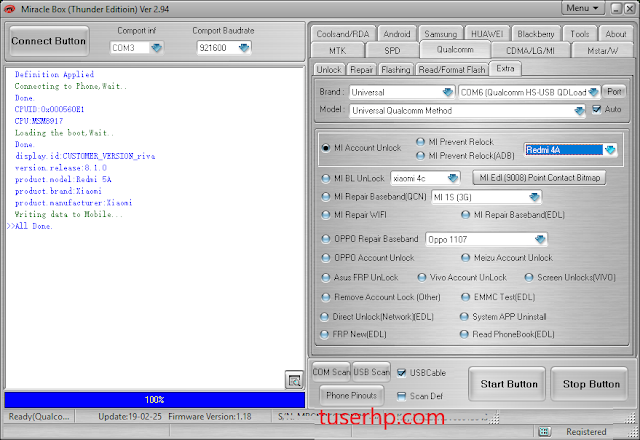
Task: Click the Start Button
Action: click(x=509, y=384)
